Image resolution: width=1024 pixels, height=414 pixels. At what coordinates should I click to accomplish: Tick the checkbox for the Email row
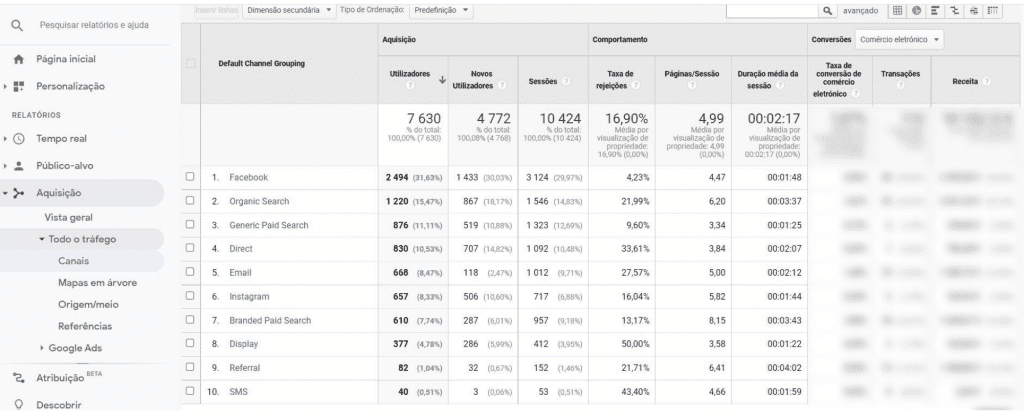click(190, 272)
